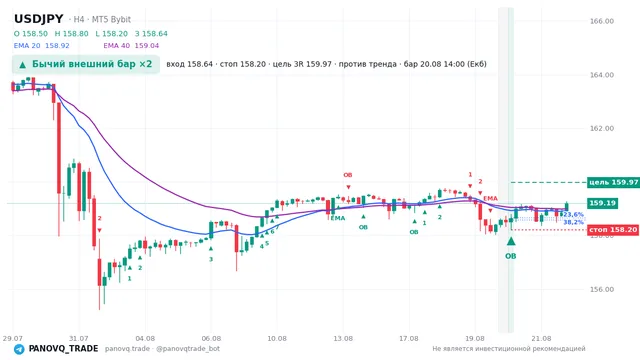Click the 10.08 date axis label
The image size is (640, 360).
coord(277,338)
